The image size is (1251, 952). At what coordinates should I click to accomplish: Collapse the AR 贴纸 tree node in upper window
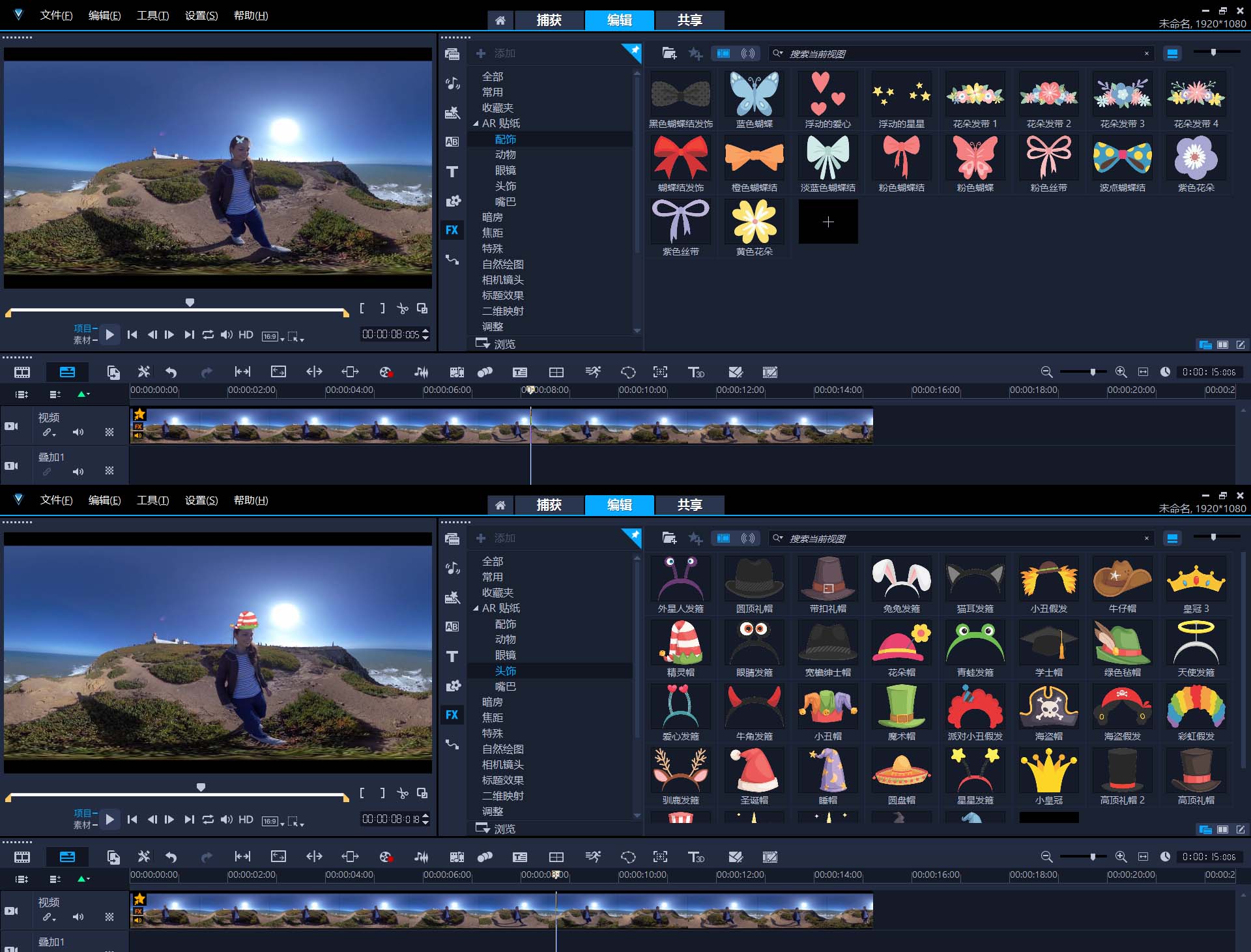pyautogui.click(x=476, y=123)
